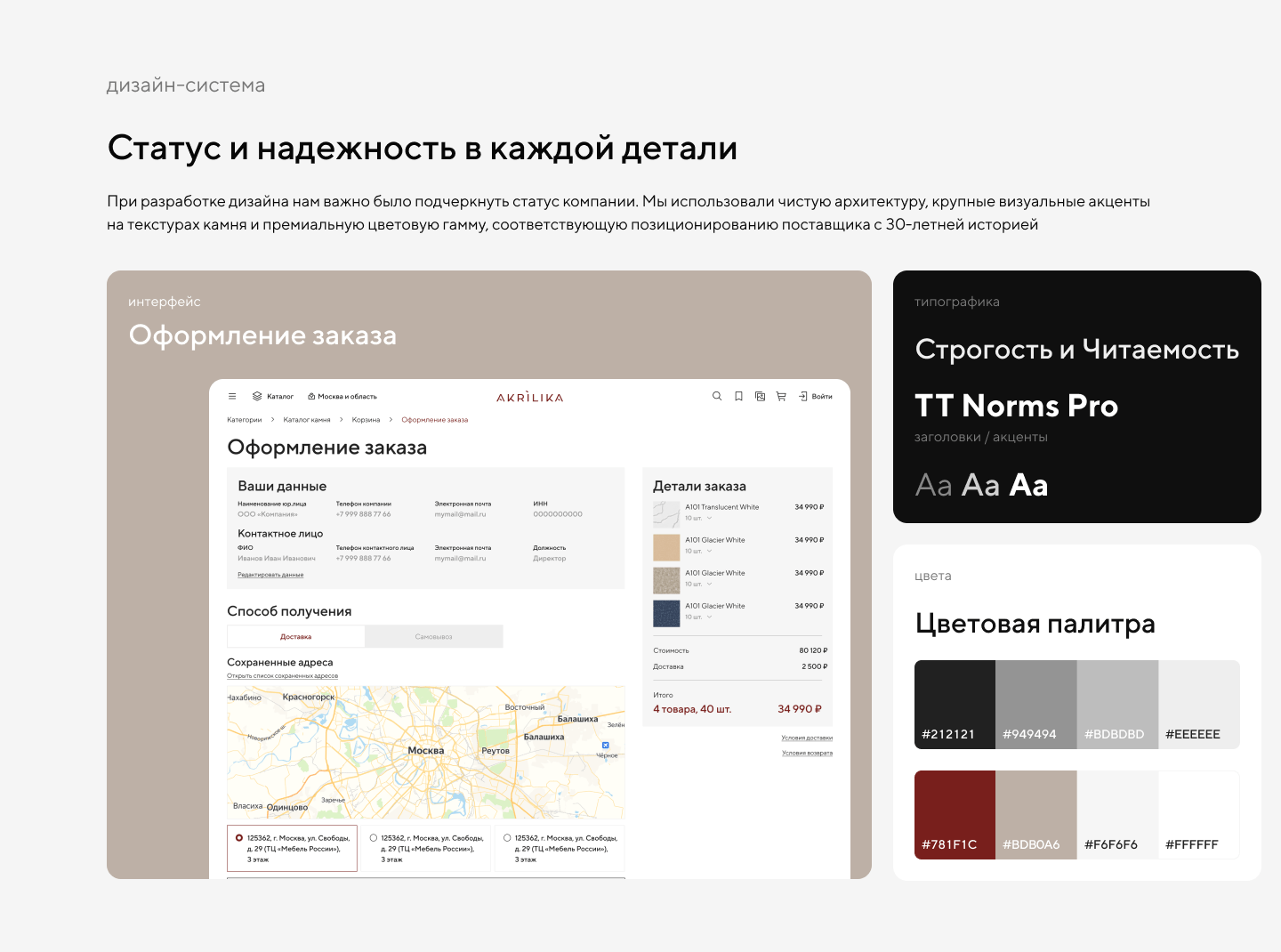Click the Одинцово label on the map

tap(287, 807)
